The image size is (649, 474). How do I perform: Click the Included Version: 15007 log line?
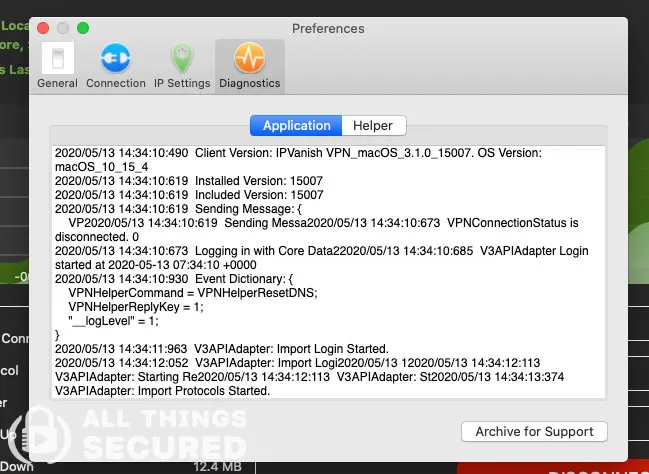point(189,195)
